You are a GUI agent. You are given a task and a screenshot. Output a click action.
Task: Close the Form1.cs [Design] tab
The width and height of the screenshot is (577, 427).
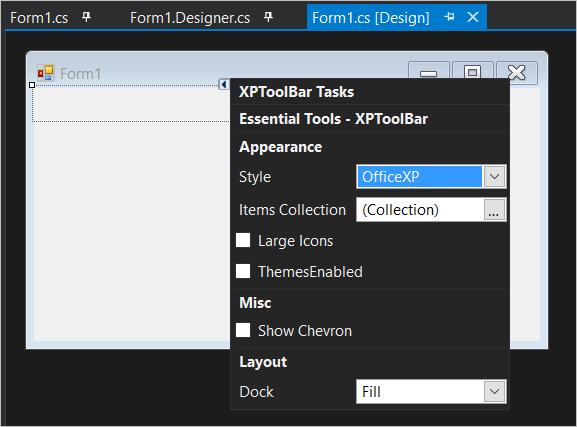[x=473, y=17]
